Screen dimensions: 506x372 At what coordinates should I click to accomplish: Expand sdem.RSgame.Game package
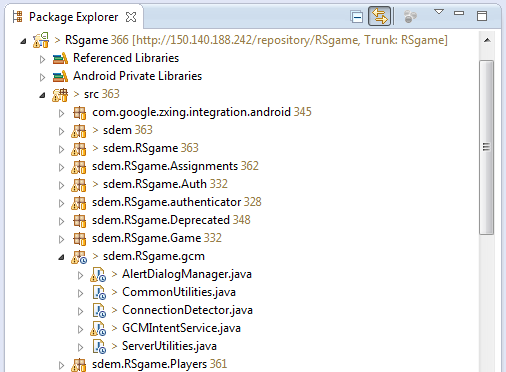(x=61, y=239)
